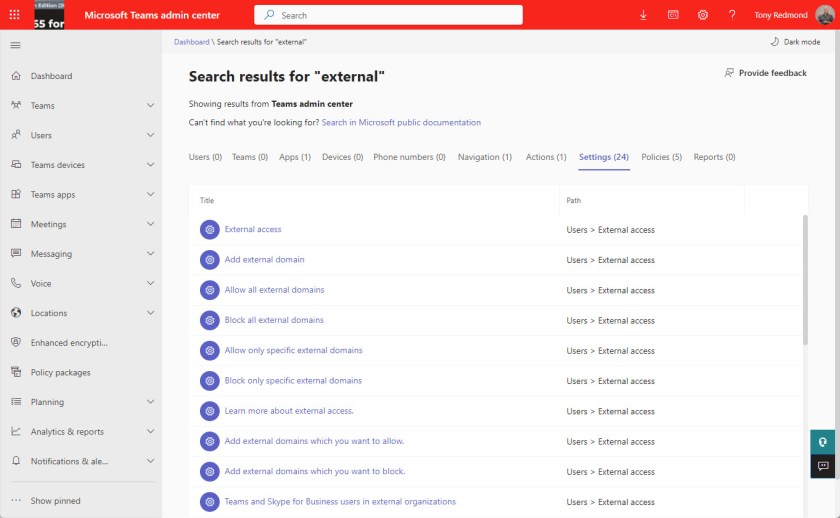Open the help question mark icon
Viewport: 840px width, 518px height.
pos(732,15)
